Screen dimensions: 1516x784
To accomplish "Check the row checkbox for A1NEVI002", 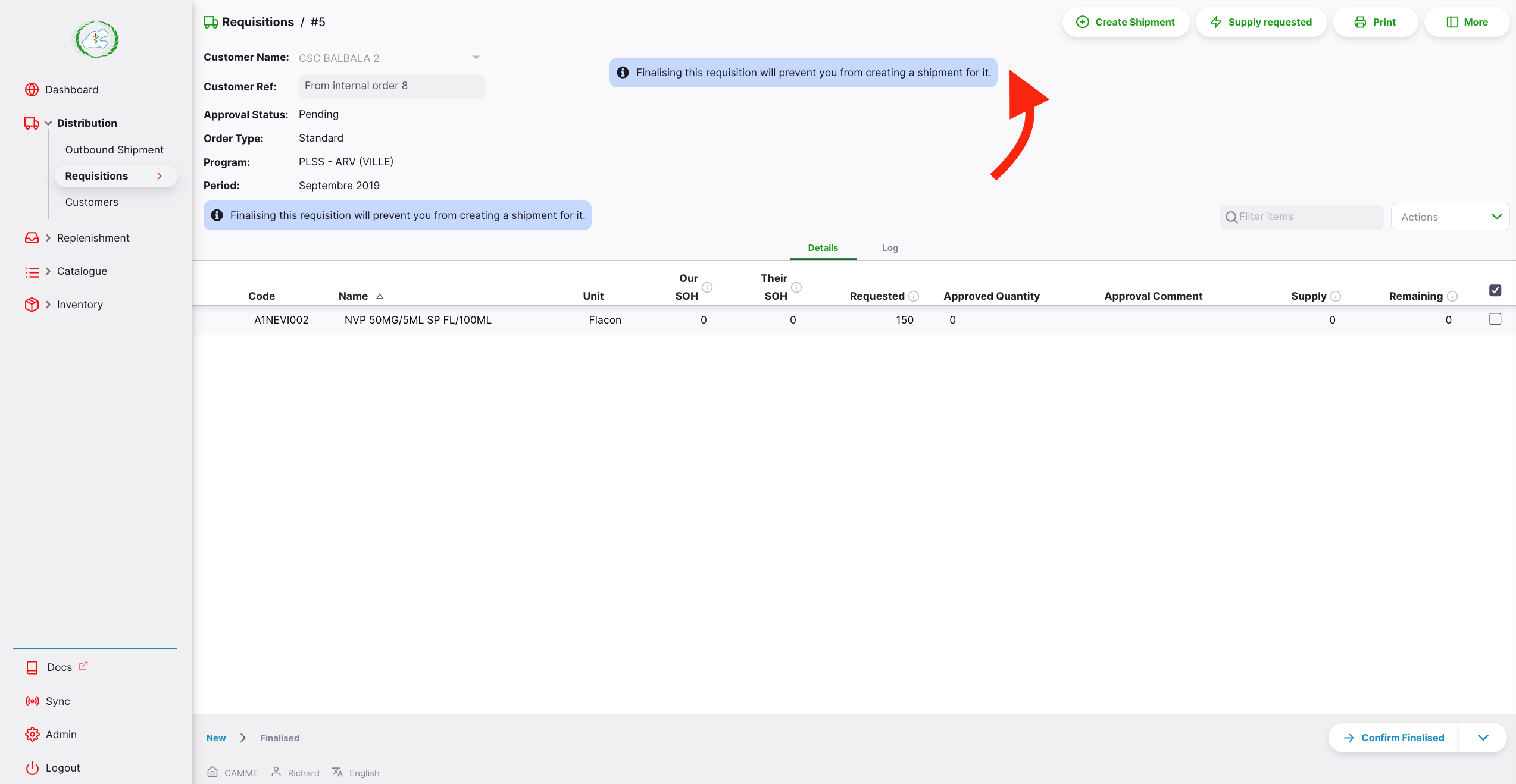I will 1495,319.
